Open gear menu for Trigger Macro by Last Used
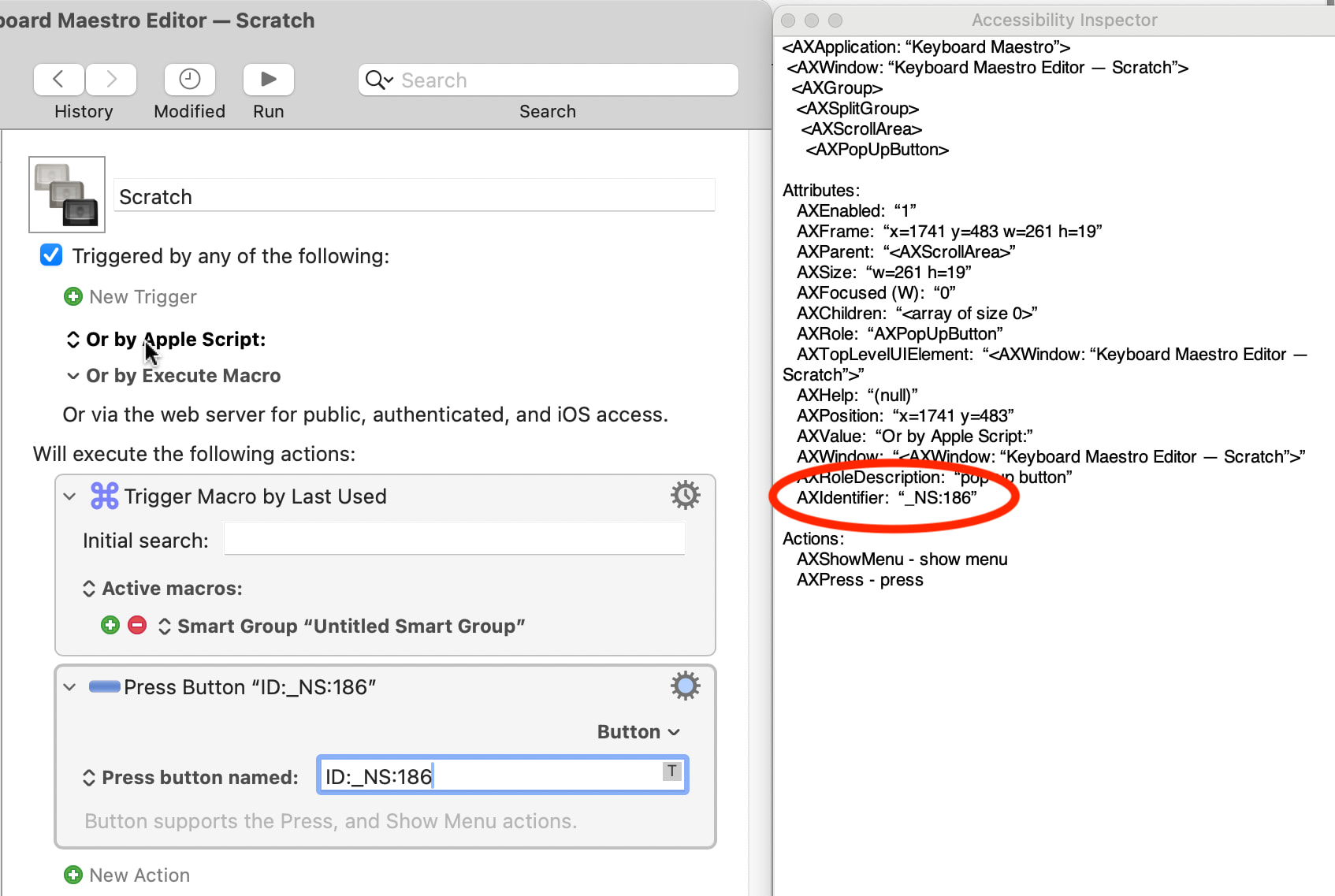This screenshot has height=896, width=1335. (x=686, y=496)
